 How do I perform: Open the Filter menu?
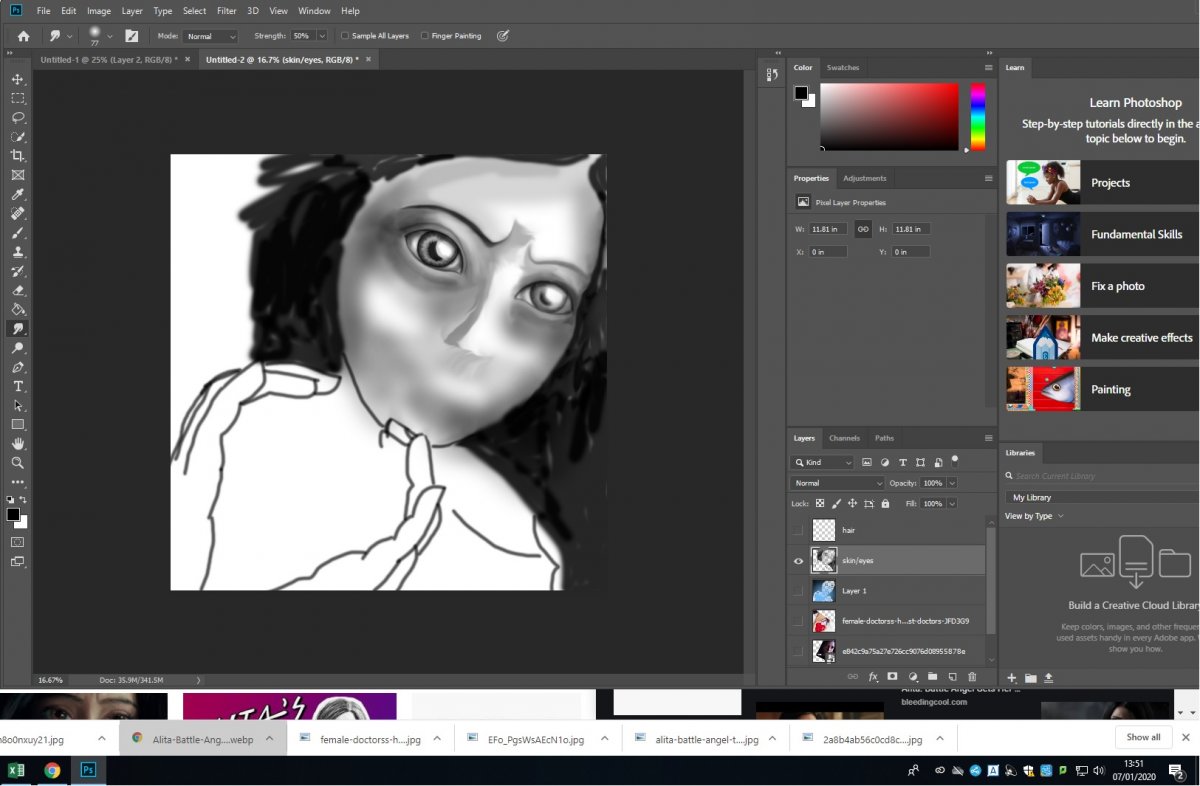227,11
